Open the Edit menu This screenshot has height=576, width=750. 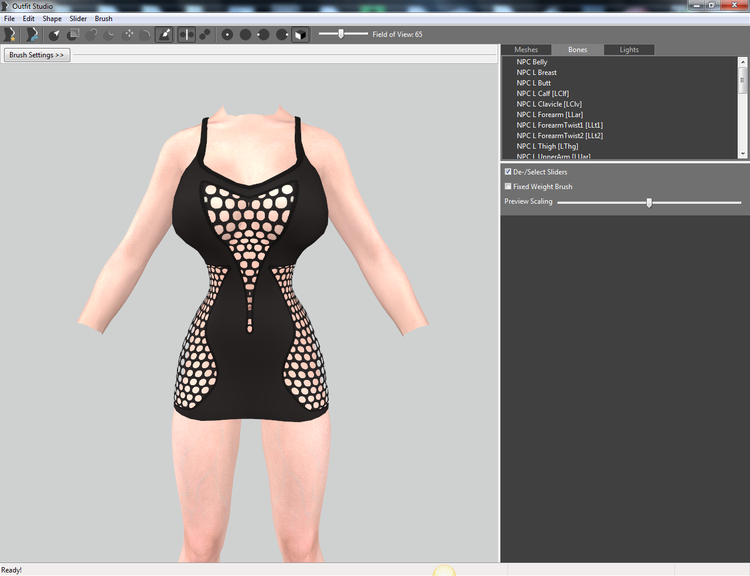(29, 19)
